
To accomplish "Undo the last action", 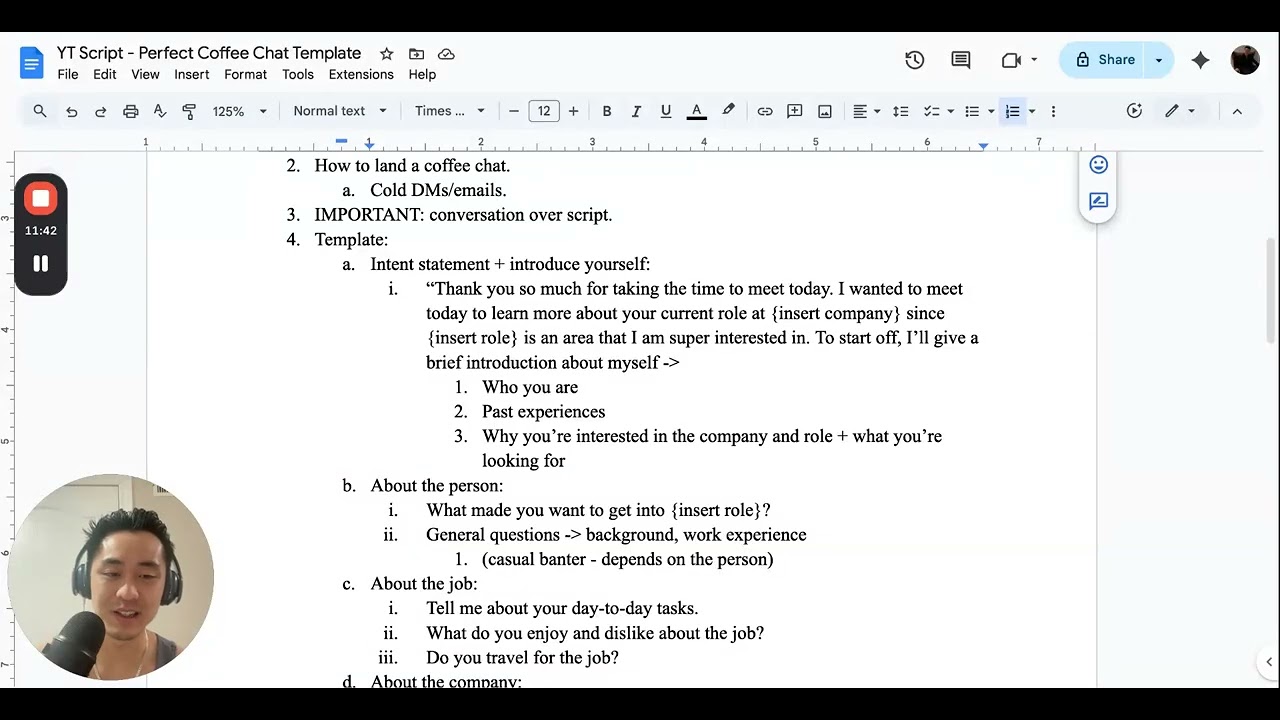I will point(71,111).
